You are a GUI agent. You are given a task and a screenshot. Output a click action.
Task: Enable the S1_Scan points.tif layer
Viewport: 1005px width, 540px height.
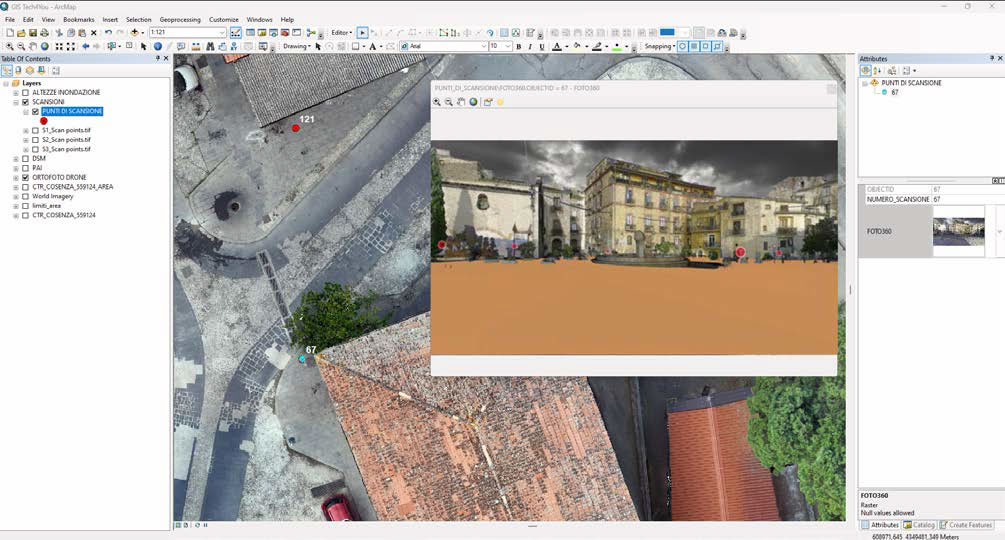coord(35,130)
